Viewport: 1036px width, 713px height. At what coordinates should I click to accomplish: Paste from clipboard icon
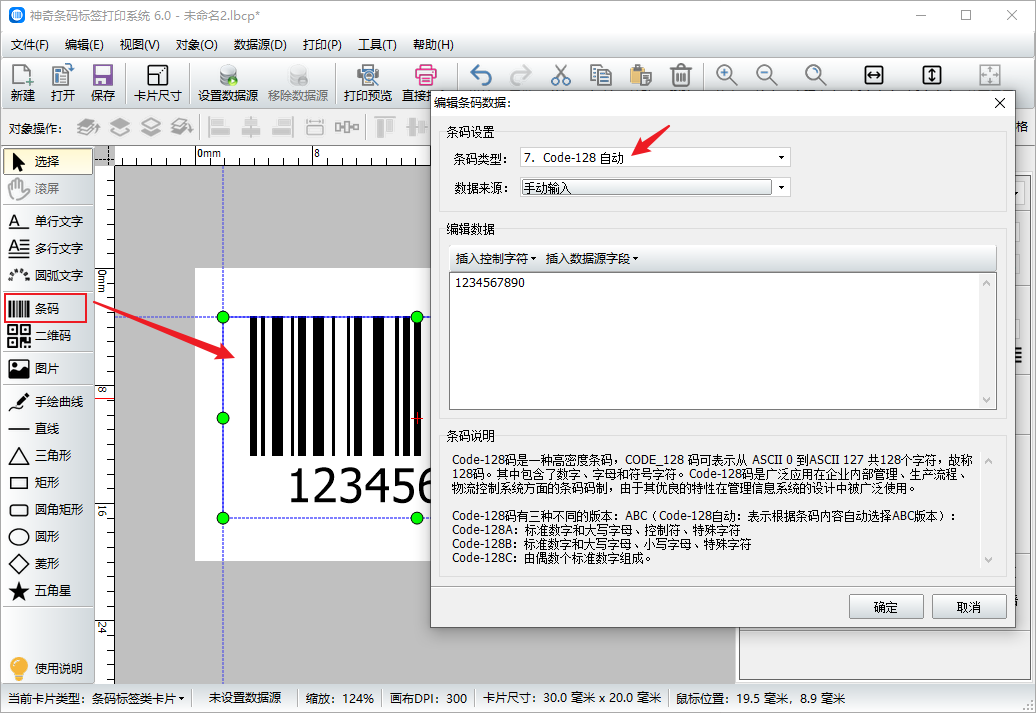pyautogui.click(x=640, y=75)
